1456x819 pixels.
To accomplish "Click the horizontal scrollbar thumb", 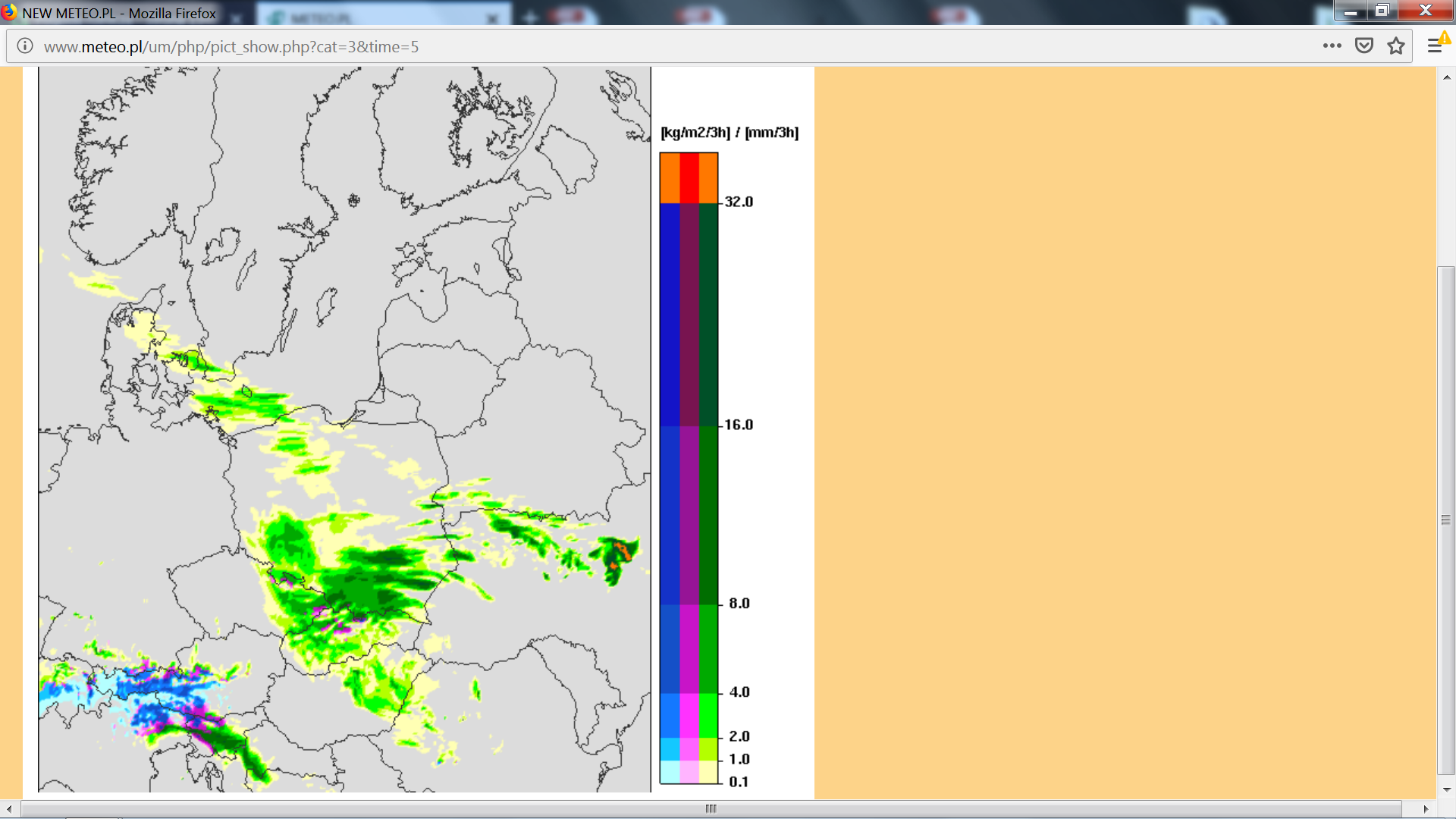I will click(x=711, y=809).
